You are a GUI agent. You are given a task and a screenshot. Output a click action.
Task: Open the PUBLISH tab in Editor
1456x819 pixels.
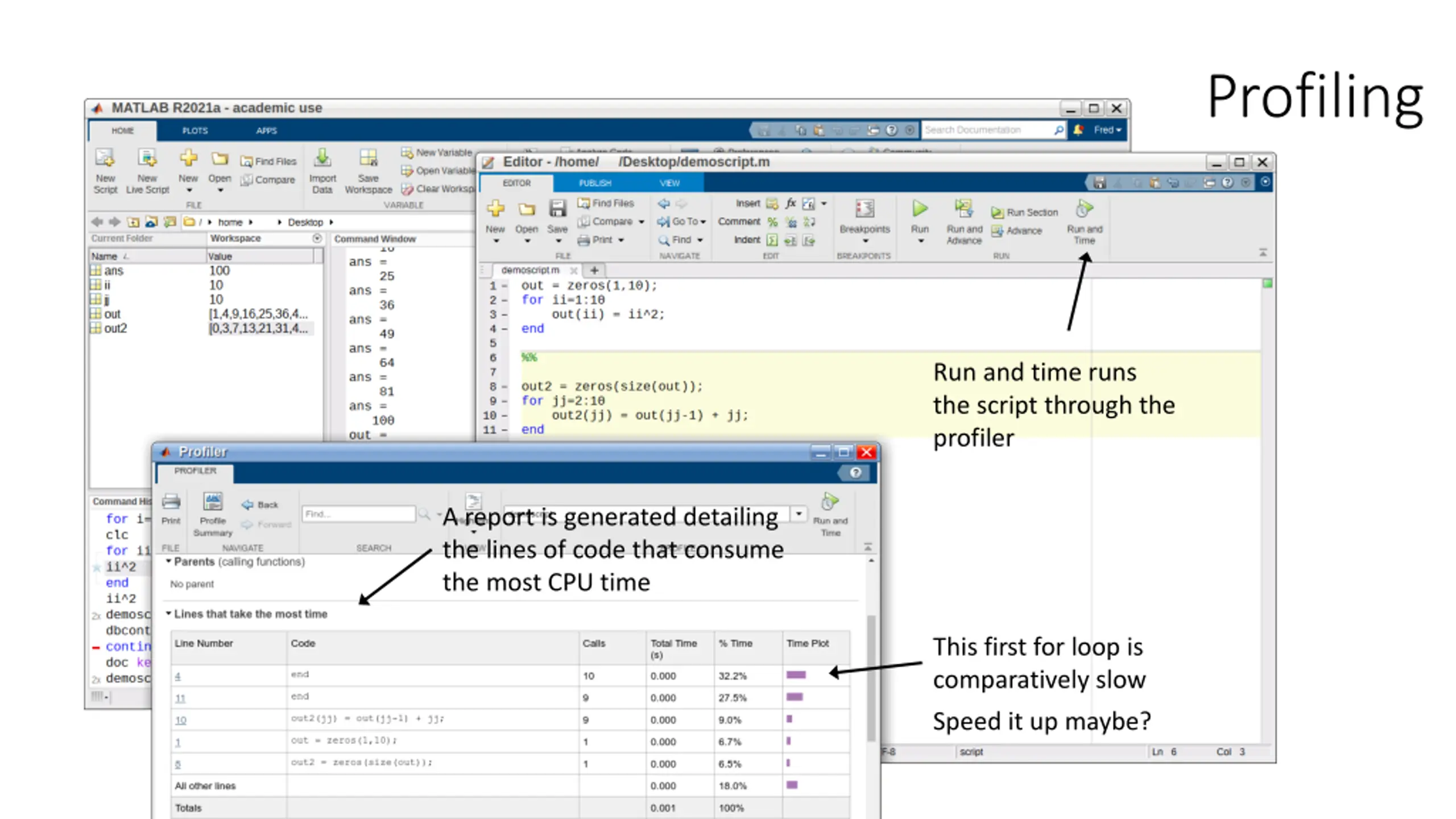594,183
